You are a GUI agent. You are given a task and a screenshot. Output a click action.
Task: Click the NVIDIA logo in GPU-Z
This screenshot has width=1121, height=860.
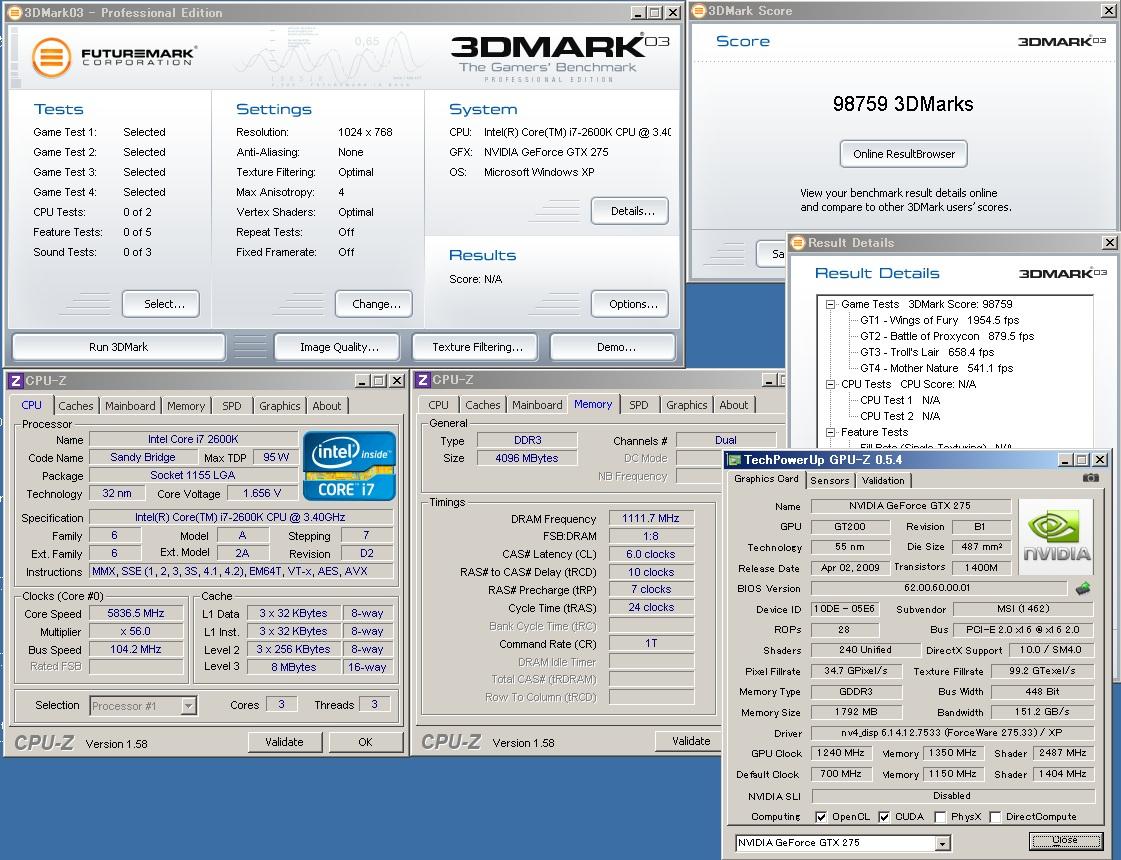(1056, 537)
